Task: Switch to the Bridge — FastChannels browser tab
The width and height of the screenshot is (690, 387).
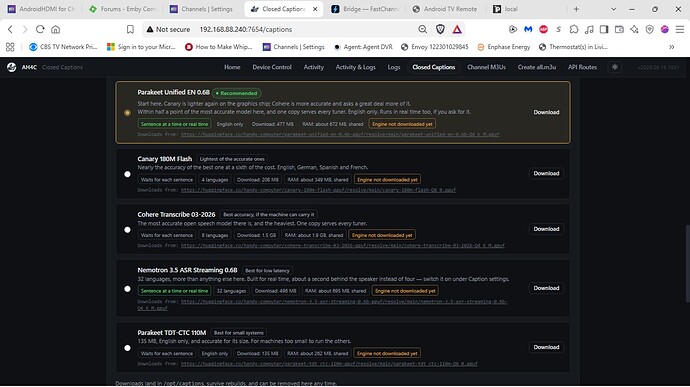Action: (364, 9)
